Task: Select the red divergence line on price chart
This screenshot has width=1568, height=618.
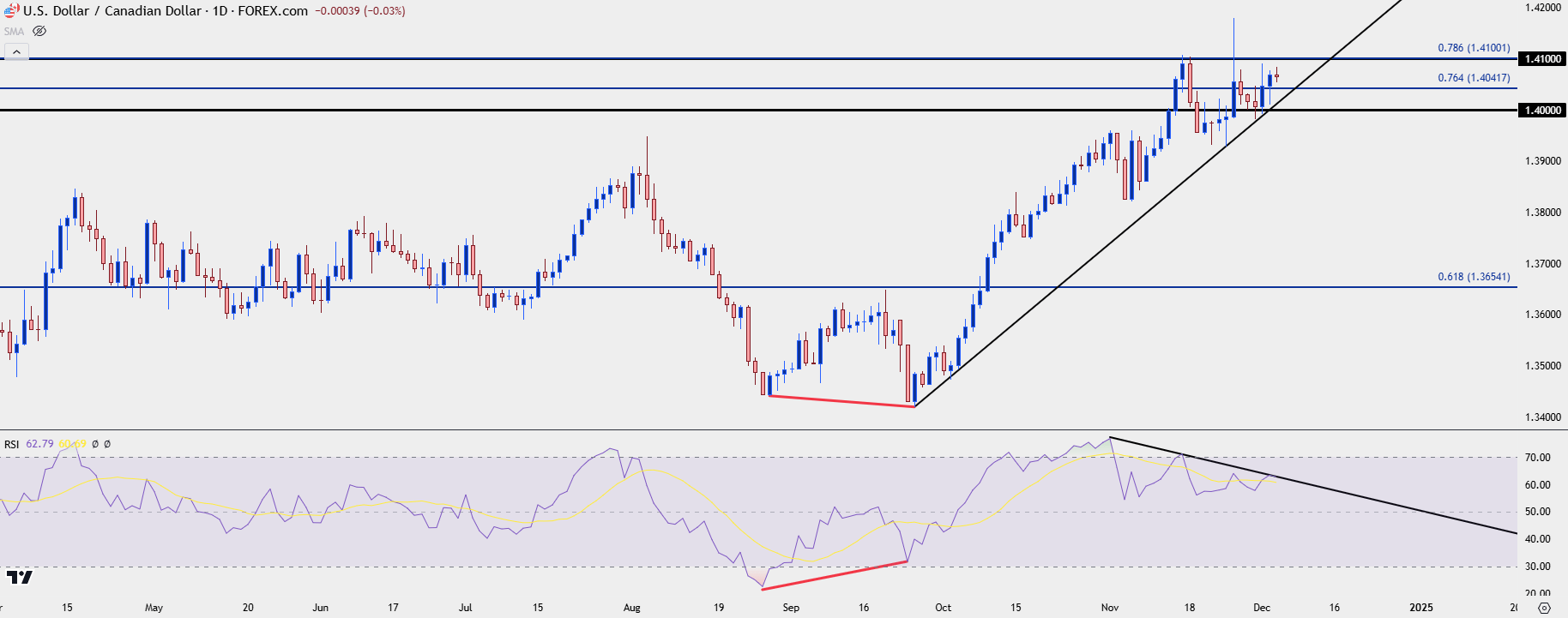Action: 842,401
